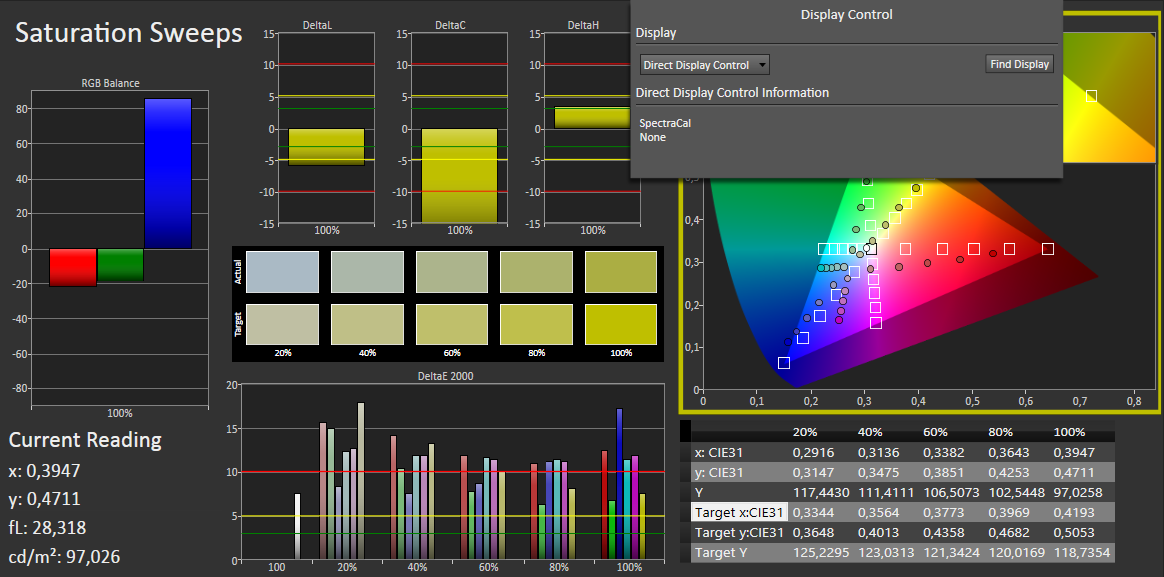The height and width of the screenshot is (577, 1164).
Task: Select the Target 100% yellow swatch
Action: click(x=620, y=324)
